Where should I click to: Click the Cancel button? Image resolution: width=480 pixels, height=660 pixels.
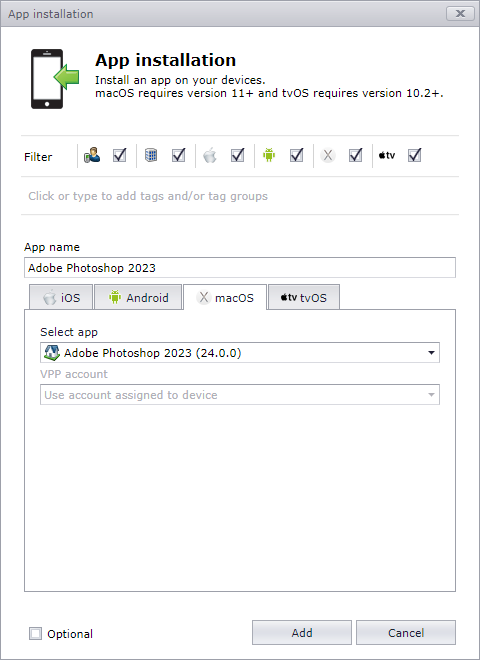(406, 632)
